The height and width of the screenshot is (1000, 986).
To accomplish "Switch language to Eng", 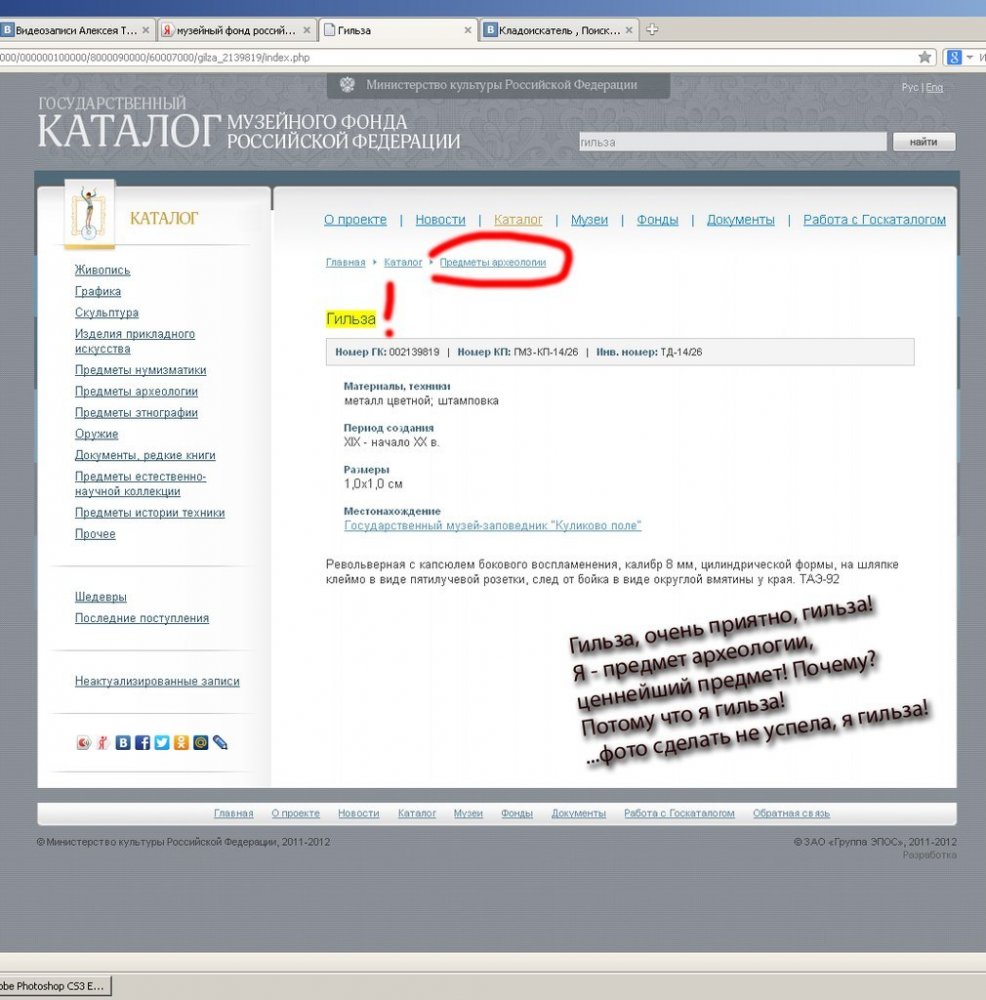I will (x=934, y=88).
